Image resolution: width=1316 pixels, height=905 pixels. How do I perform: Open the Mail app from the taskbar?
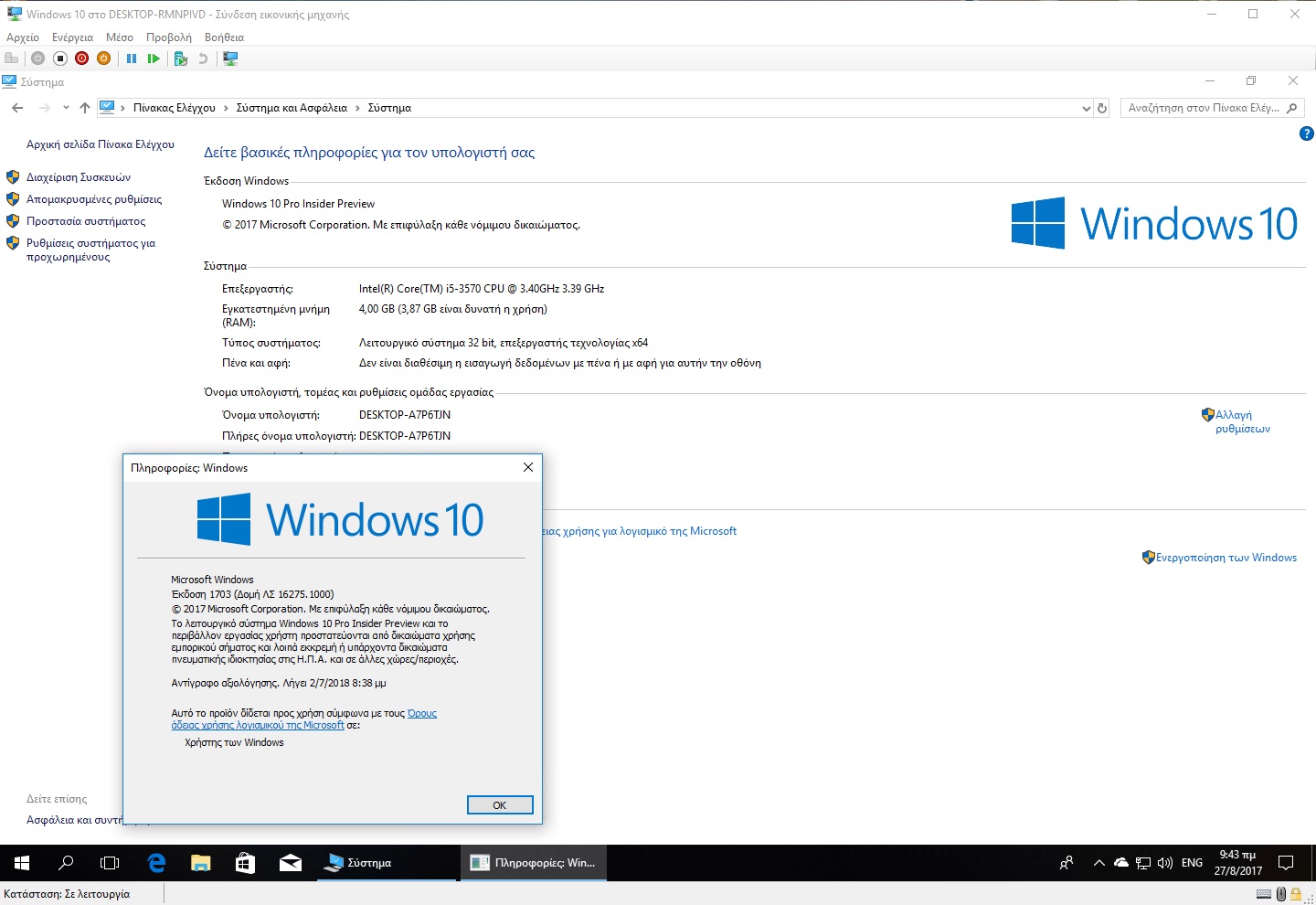click(x=291, y=863)
